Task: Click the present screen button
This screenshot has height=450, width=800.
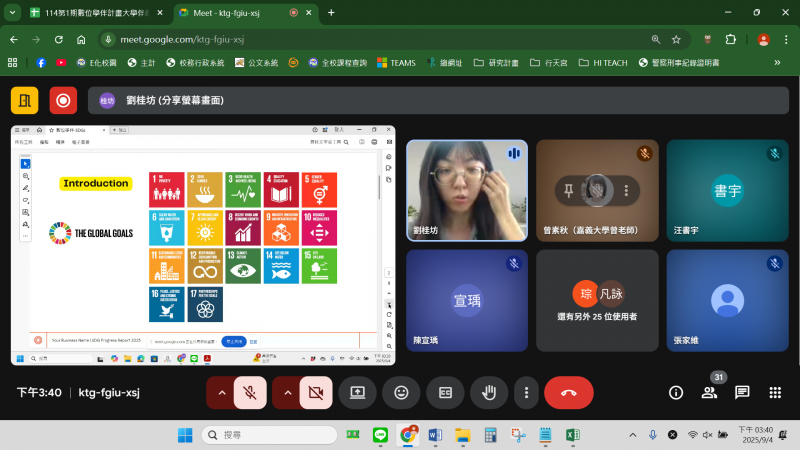Action: click(x=357, y=393)
